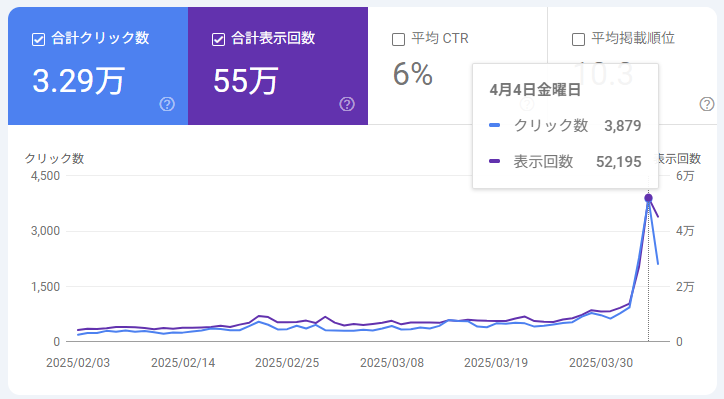Viewport: 724px width, 399px height.
Task: Click the クリック数 left axis title
Action: tap(54, 158)
